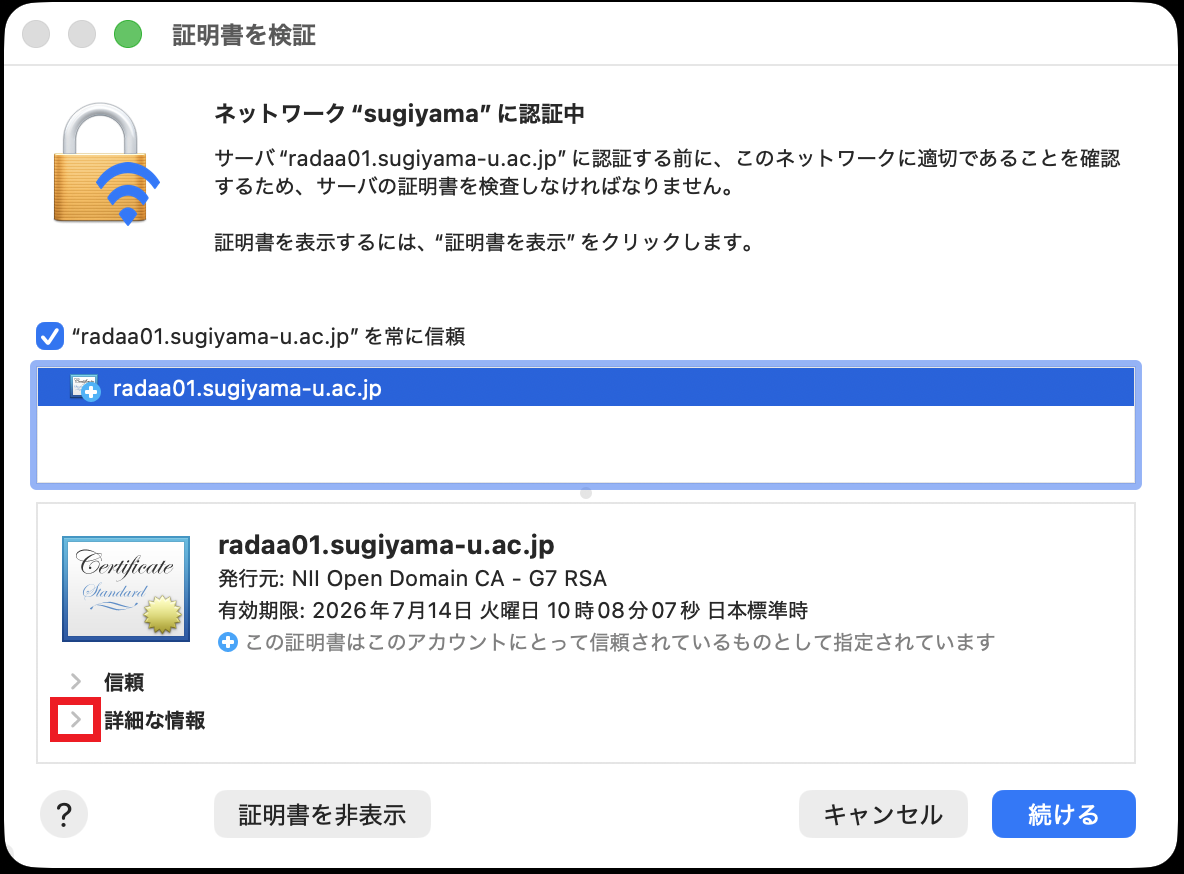Screen dimensions: 1184x874
Task: Toggle always trust radaa01.sugiyama-u.ac.jp checkbox
Action: (x=50, y=336)
